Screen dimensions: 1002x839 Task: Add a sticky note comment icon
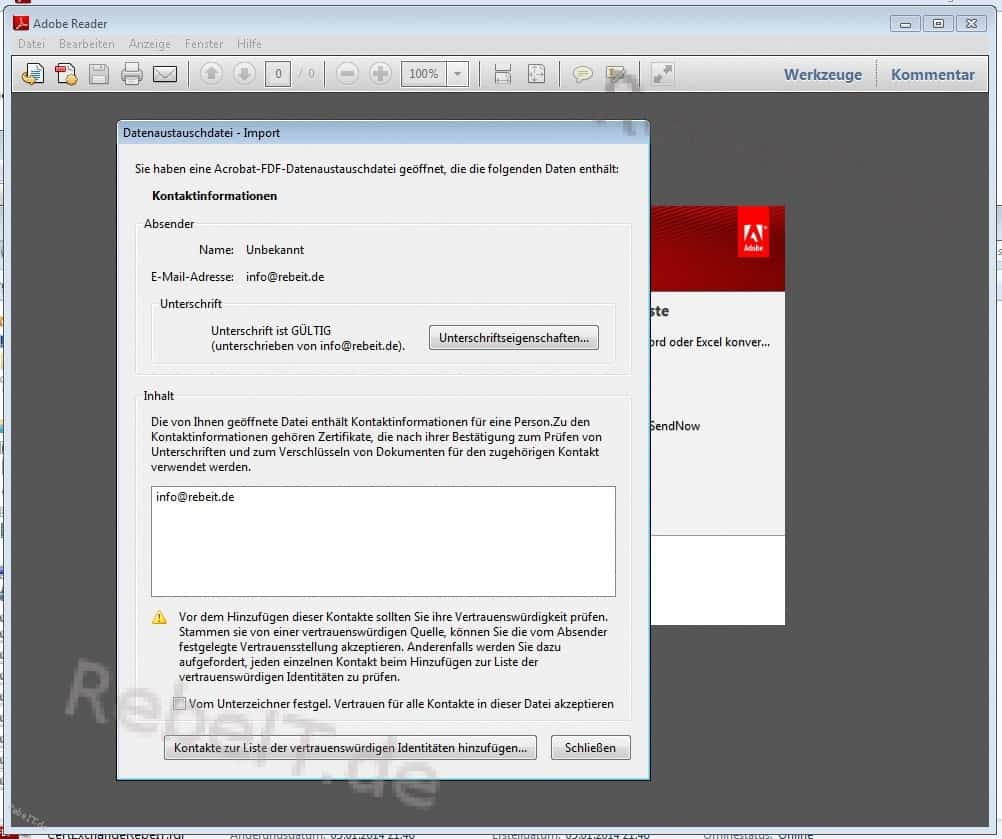click(x=582, y=74)
